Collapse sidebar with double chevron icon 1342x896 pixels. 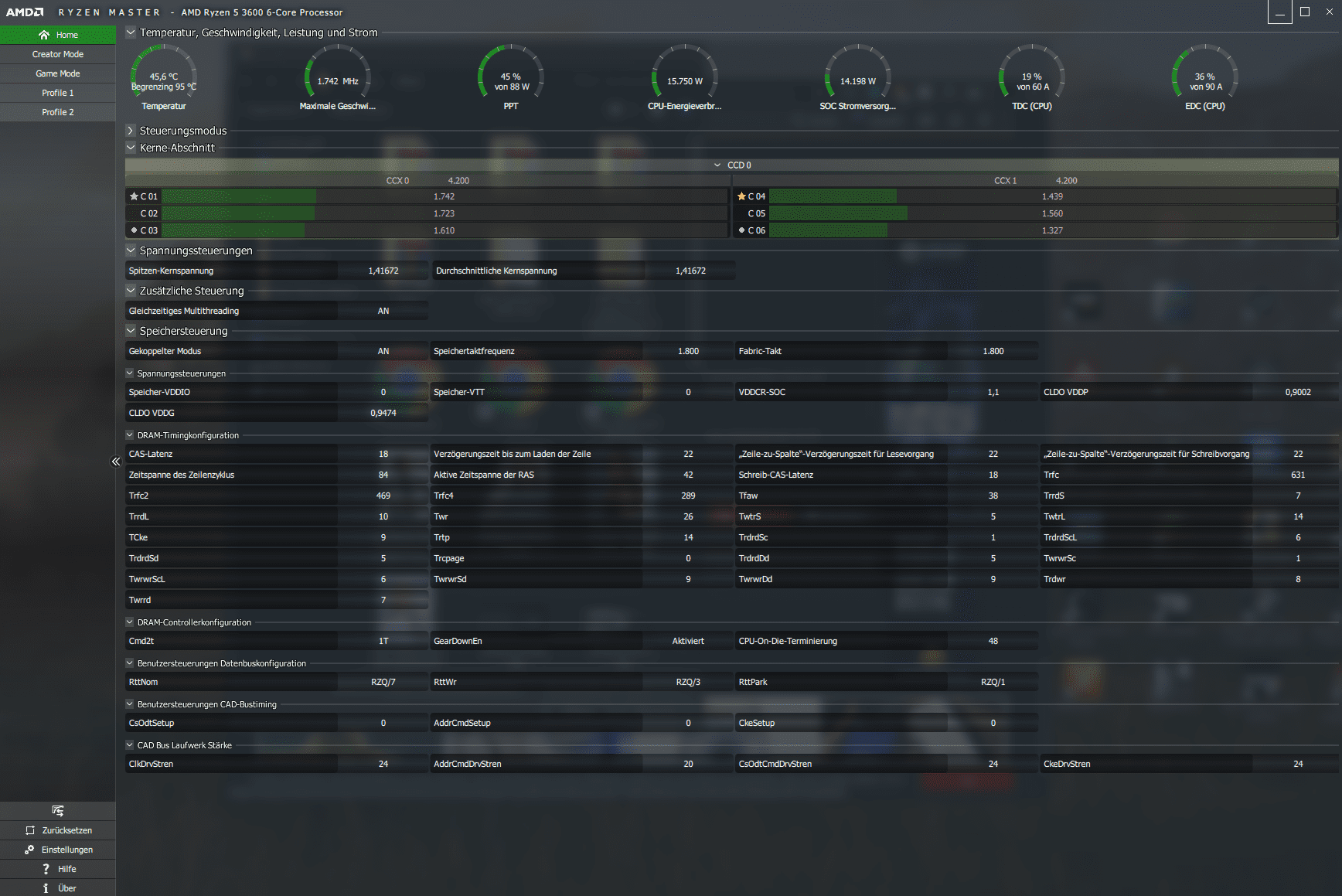click(116, 462)
